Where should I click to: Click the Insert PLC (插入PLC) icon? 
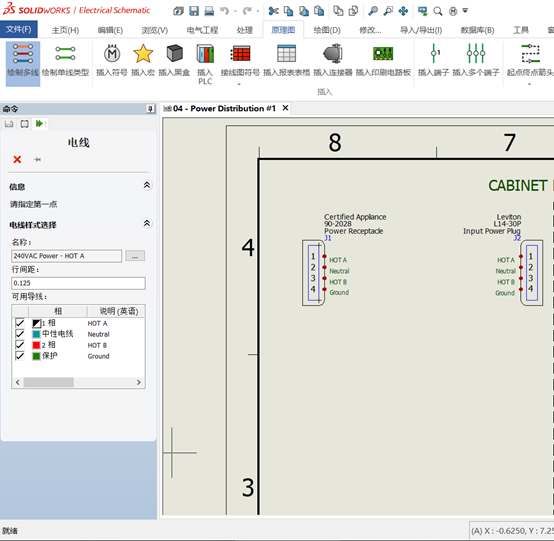(x=205, y=54)
